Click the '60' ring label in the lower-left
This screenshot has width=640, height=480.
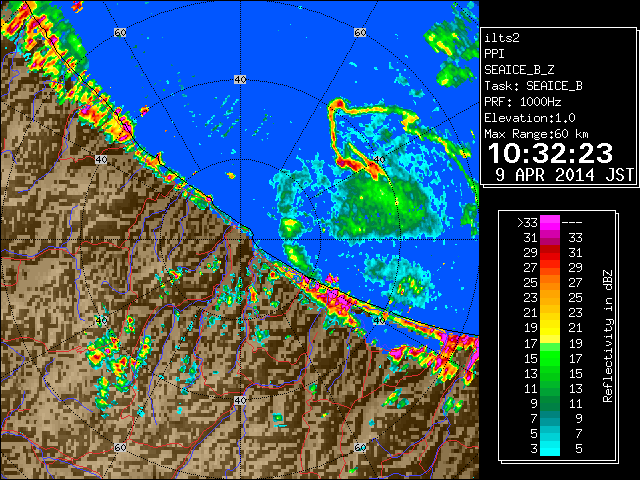(120, 448)
